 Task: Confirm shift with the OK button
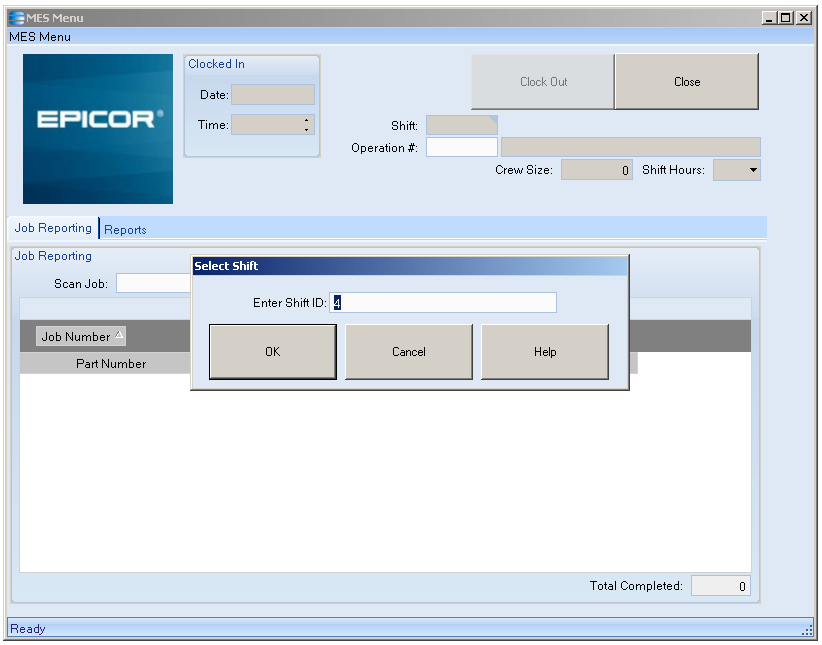point(273,351)
